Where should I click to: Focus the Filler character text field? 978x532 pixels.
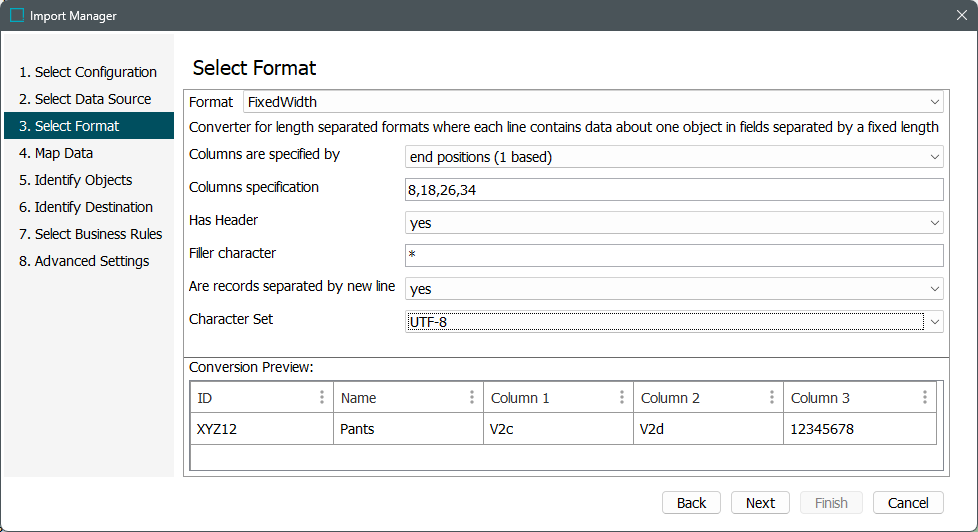tap(674, 256)
